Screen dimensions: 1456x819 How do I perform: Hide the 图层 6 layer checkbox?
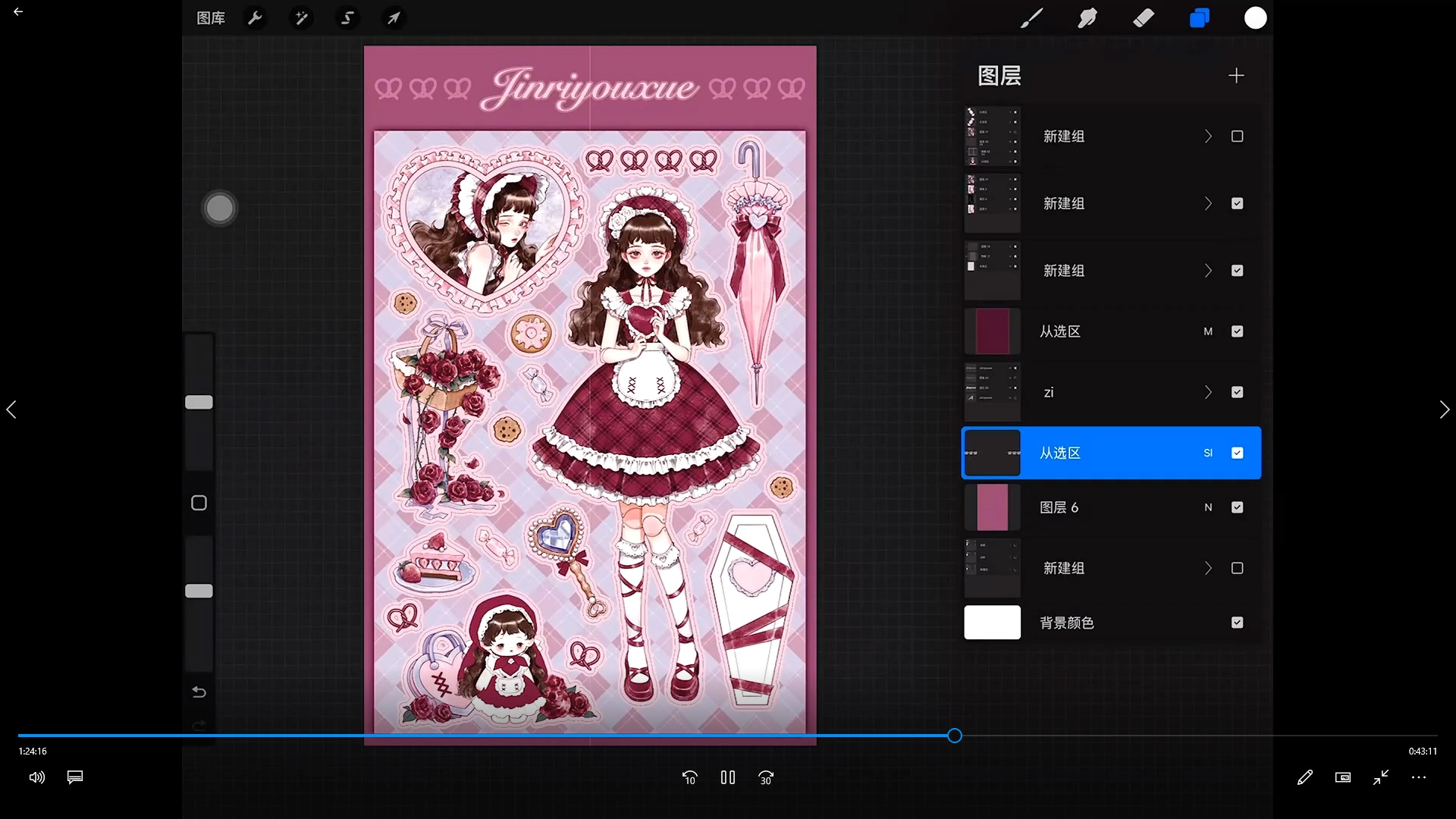coord(1237,507)
